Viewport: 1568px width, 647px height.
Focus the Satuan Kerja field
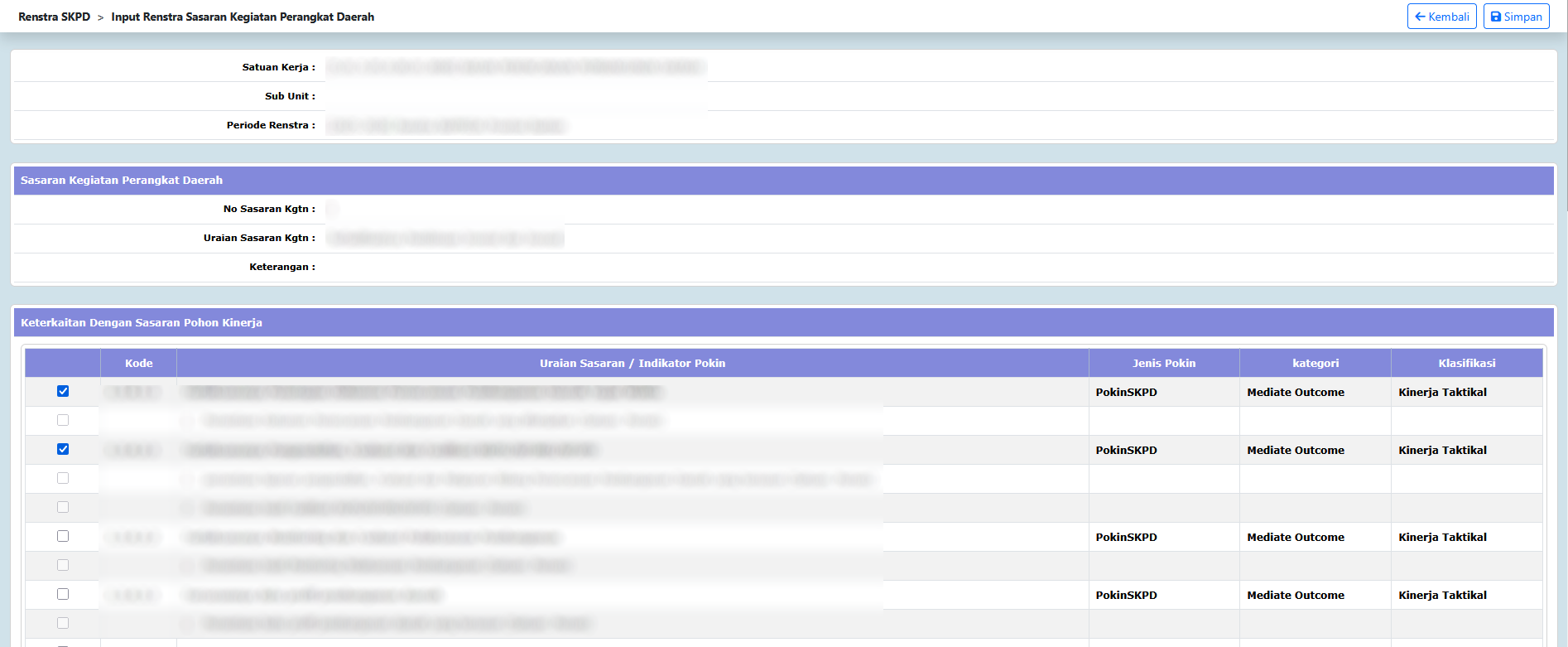pyautogui.click(x=515, y=67)
